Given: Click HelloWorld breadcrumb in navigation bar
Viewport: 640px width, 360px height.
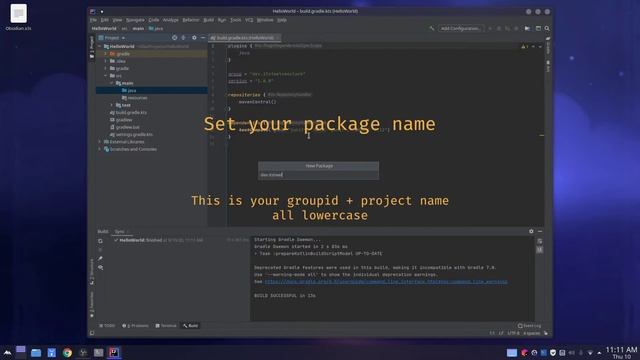Looking at the screenshot, I should (104, 29).
